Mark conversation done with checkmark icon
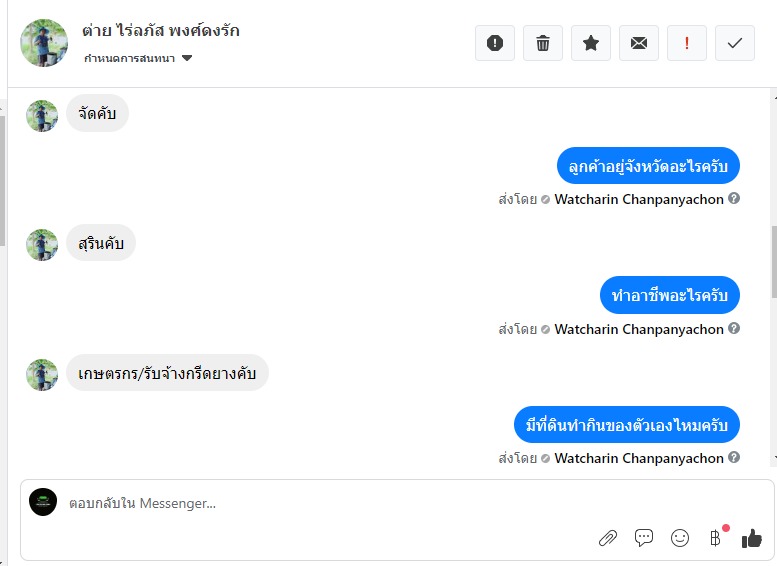 coord(735,43)
